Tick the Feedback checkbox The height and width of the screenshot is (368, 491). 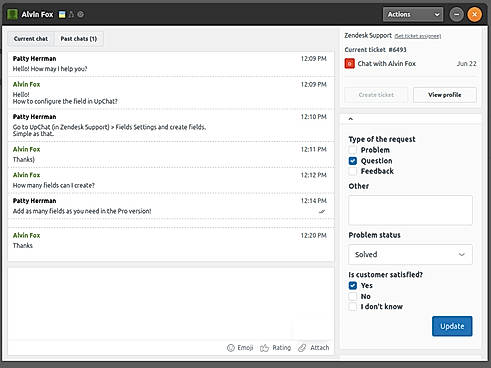pos(353,171)
